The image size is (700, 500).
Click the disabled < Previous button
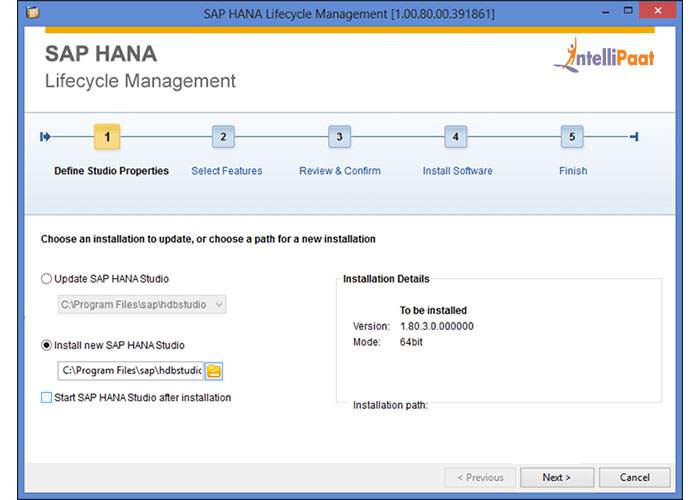pyautogui.click(x=480, y=478)
